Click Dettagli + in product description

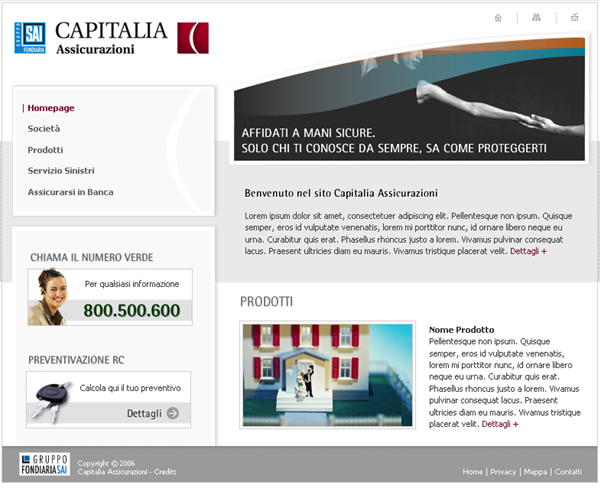tap(500, 424)
